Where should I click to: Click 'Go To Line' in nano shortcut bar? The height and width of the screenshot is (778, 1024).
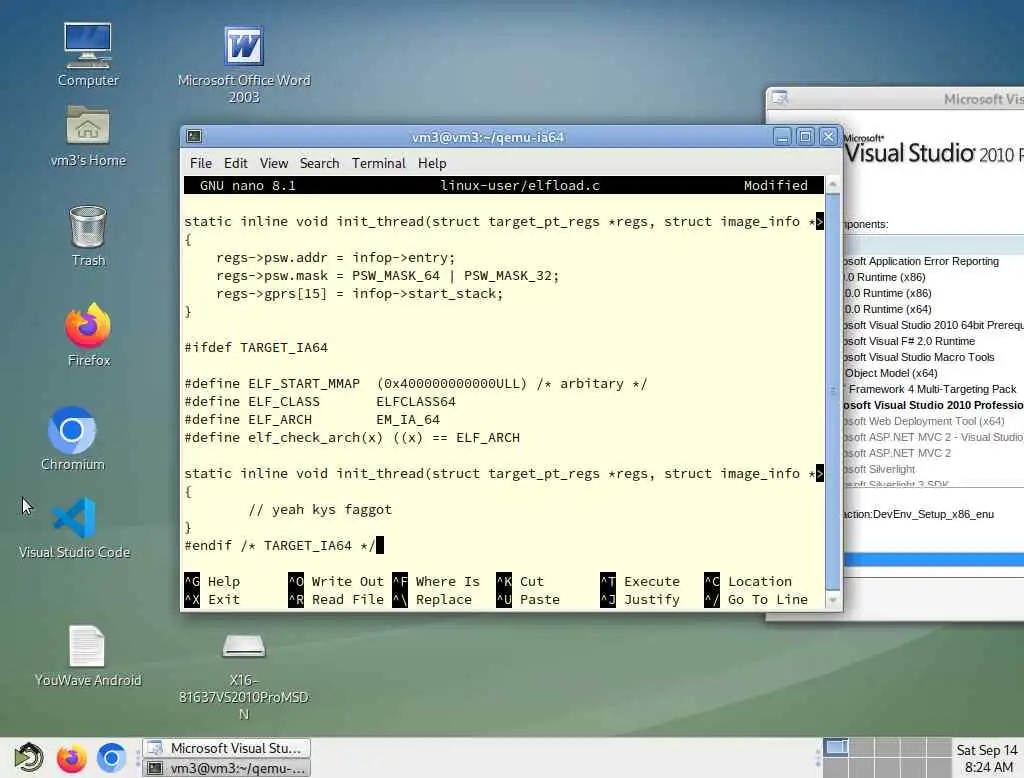pyautogui.click(x=768, y=600)
